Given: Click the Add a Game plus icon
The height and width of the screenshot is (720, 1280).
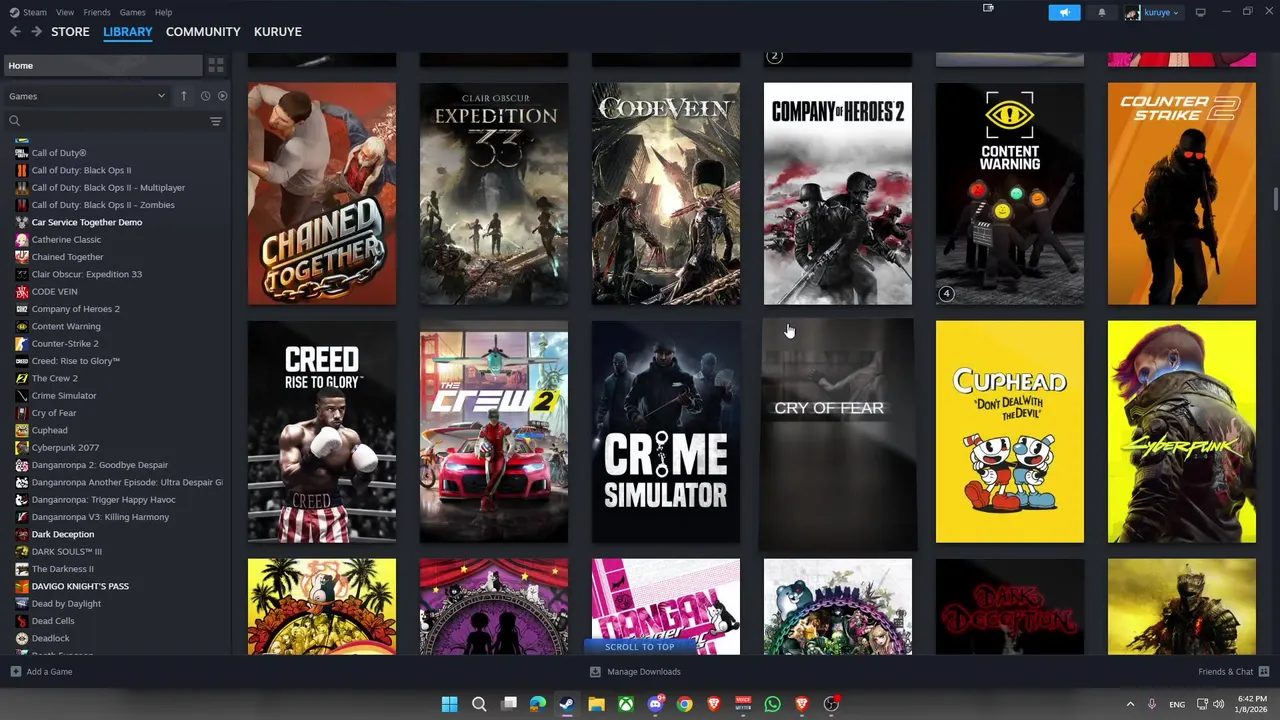Looking at the screenshot, I should click(x=15, y=672).
